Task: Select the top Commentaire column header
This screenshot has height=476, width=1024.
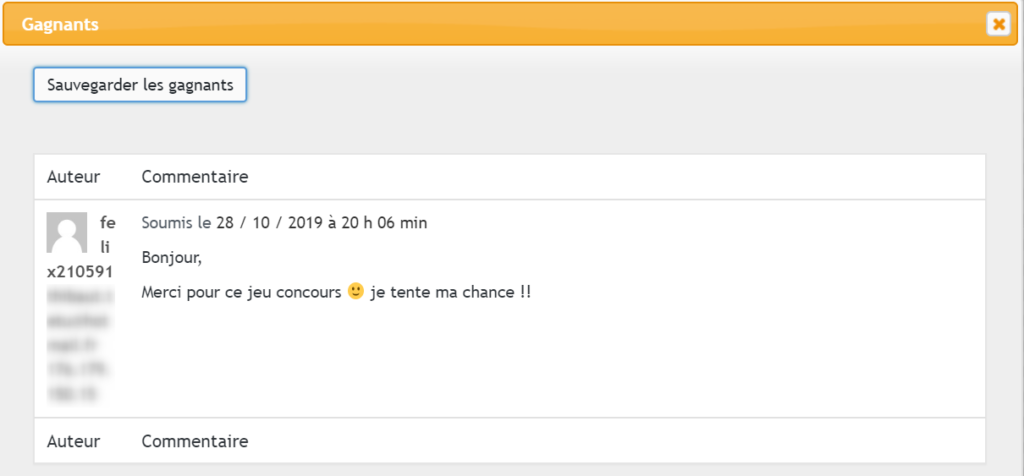Action: [195, 177]
